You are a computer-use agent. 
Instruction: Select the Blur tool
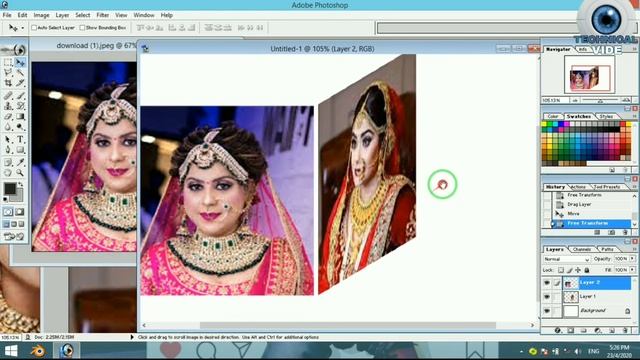click(x=8, y=127)
